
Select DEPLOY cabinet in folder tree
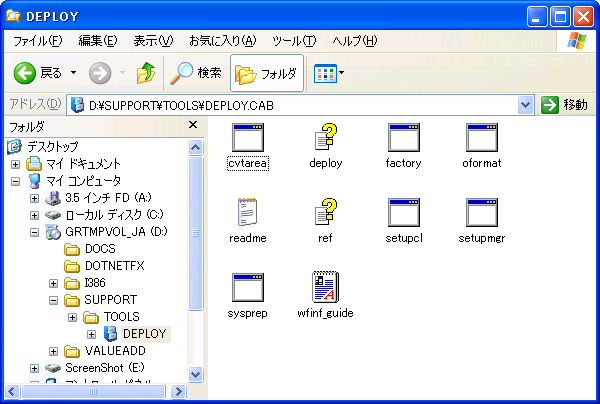(144, 334)
